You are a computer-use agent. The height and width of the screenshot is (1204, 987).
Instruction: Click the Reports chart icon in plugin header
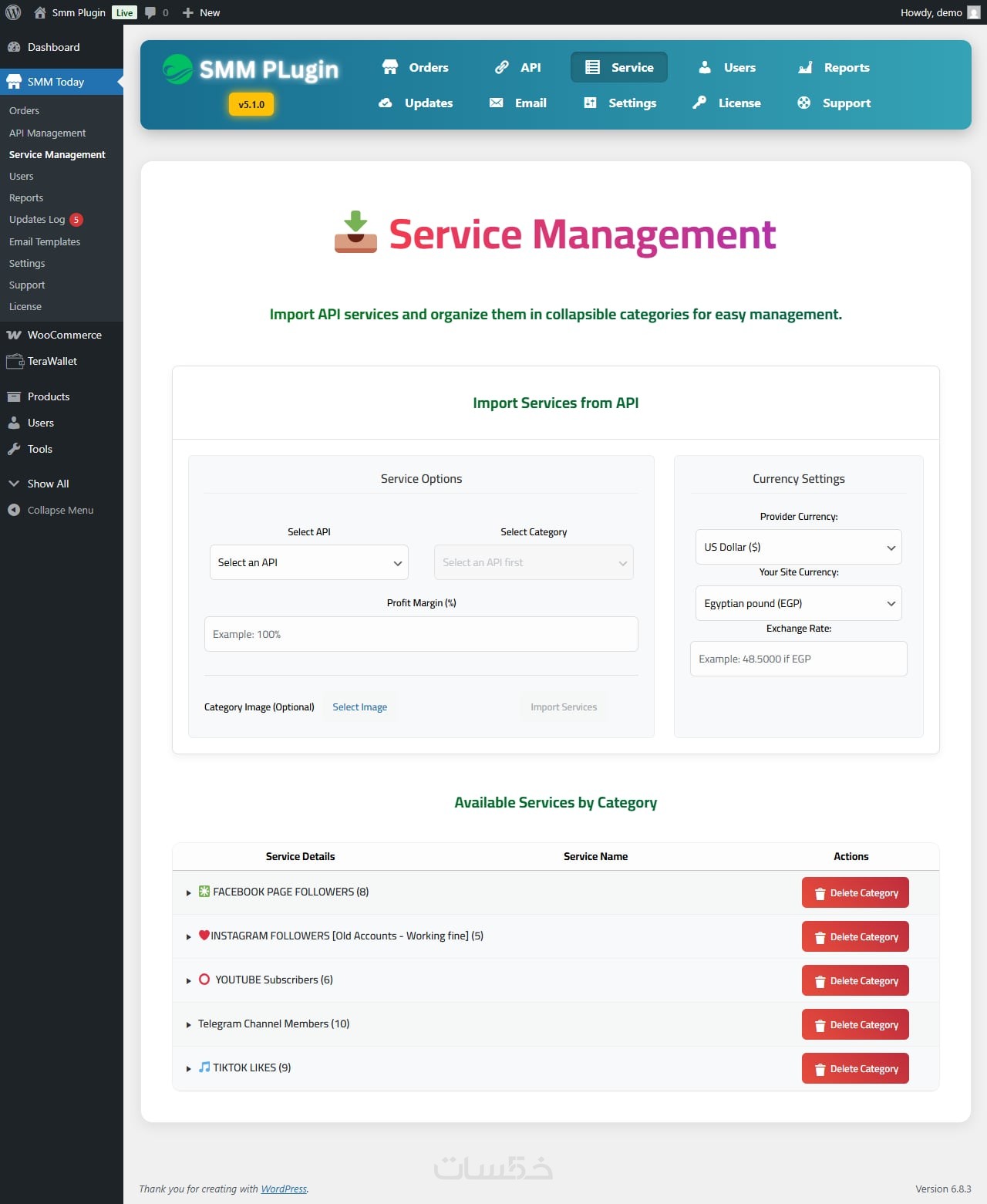(x=805, y=67)
